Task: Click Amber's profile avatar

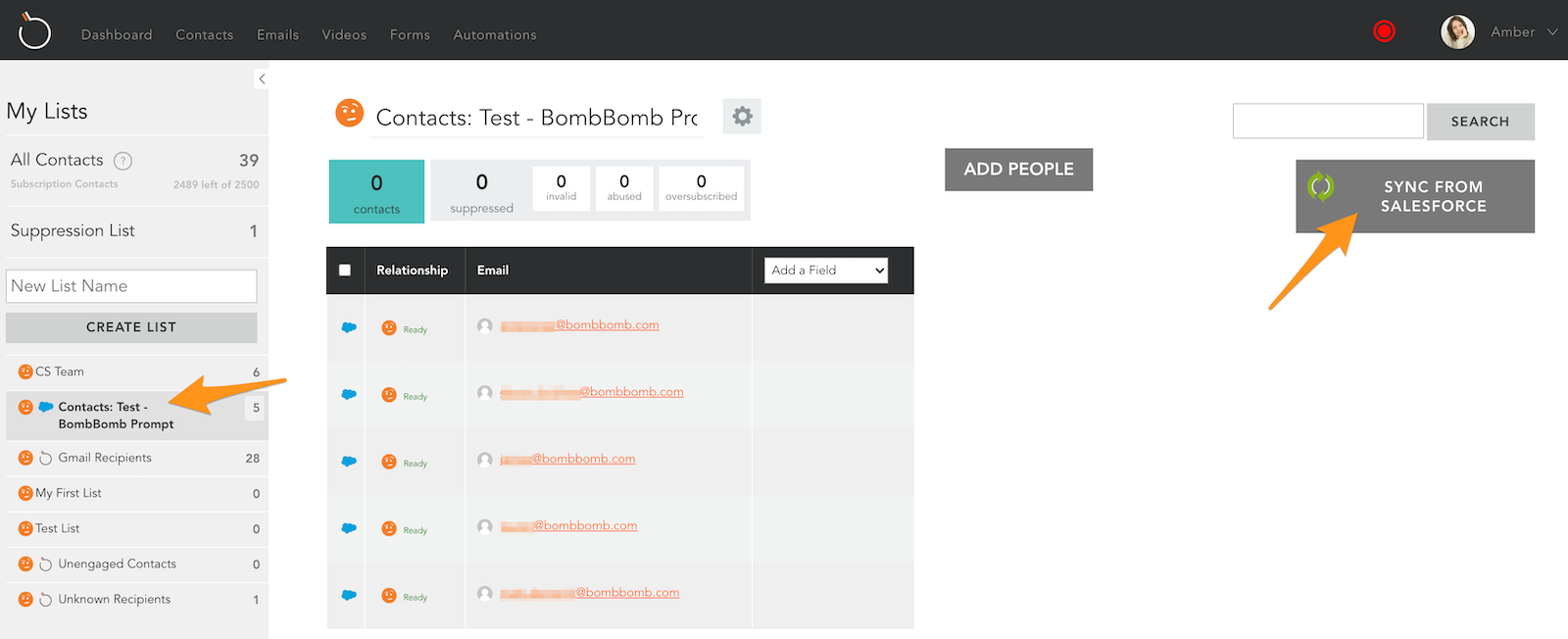Action: click(x=1457, y=32)
